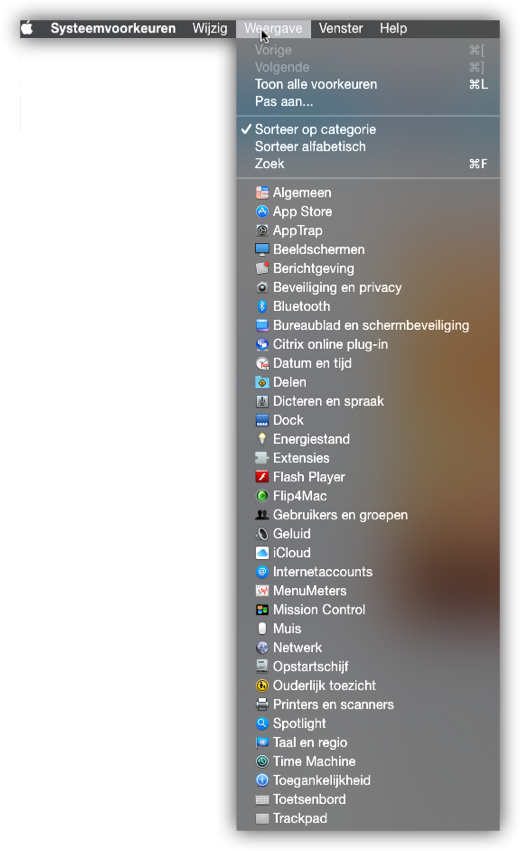Click the Algemeen icon
Screen dimensions: 520x851
click(262, 193)
